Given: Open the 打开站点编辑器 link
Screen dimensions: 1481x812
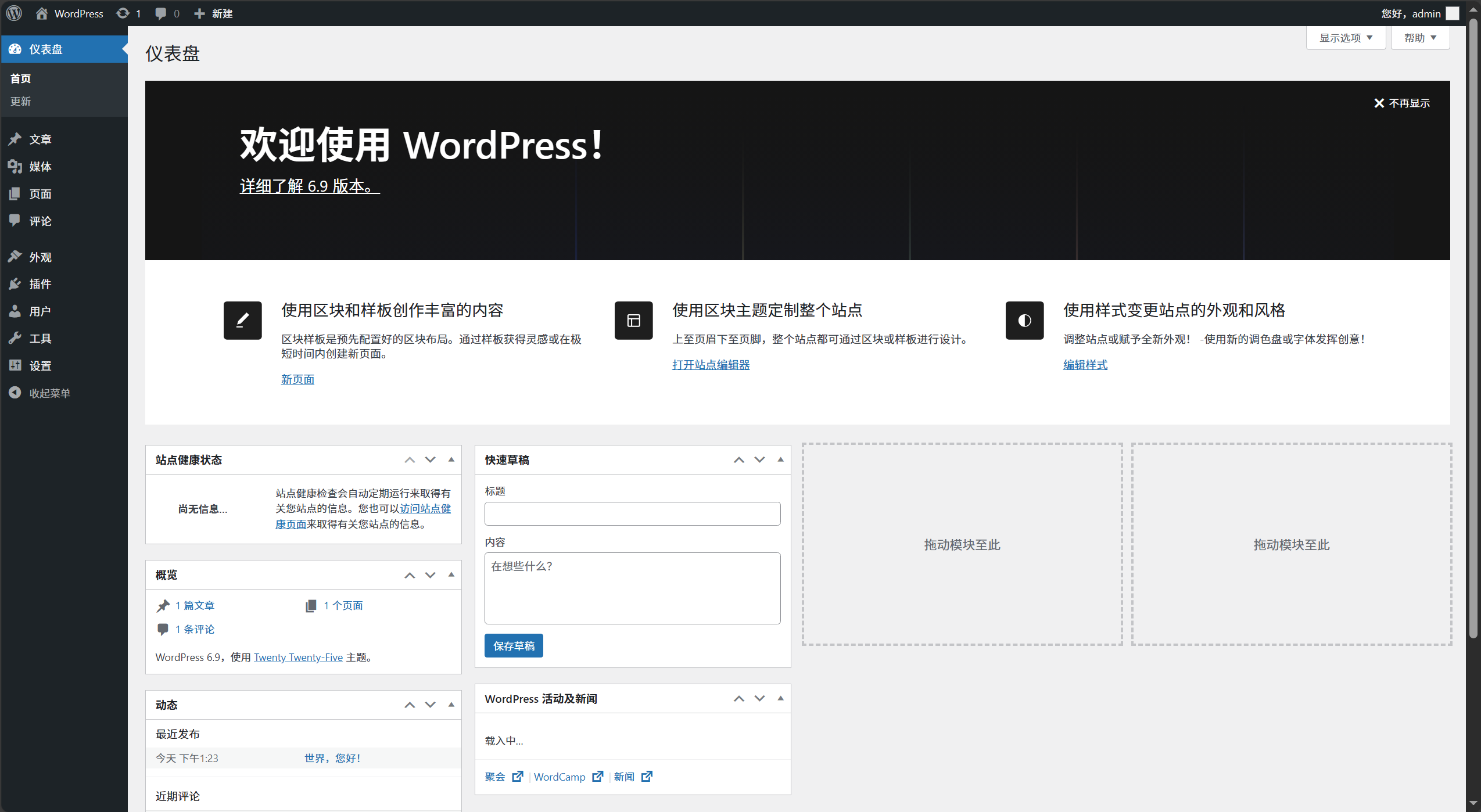Looking at the screenshot, I should 711,365.
